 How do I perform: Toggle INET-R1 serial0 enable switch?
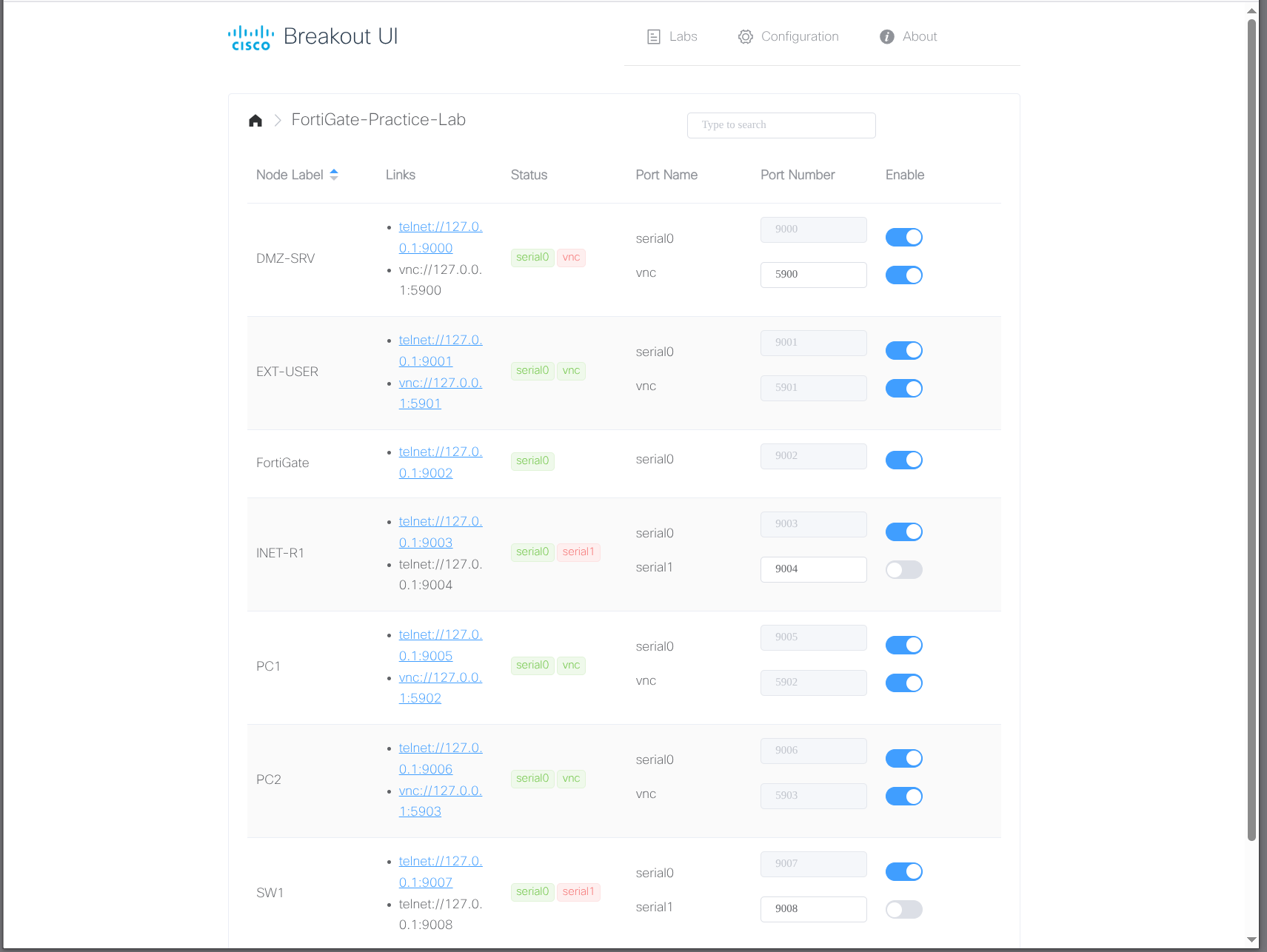click(904, 532)
